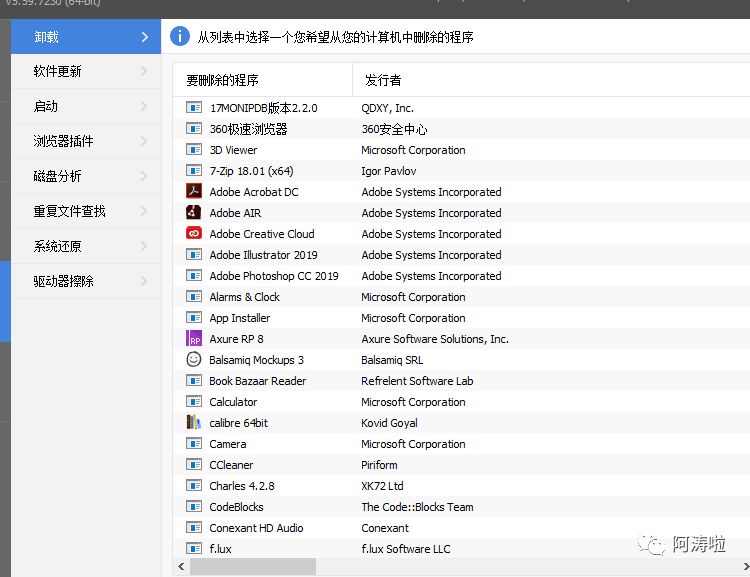Click the CodeBlocks row icon
750x577 pixels.
tap(194, 507)
